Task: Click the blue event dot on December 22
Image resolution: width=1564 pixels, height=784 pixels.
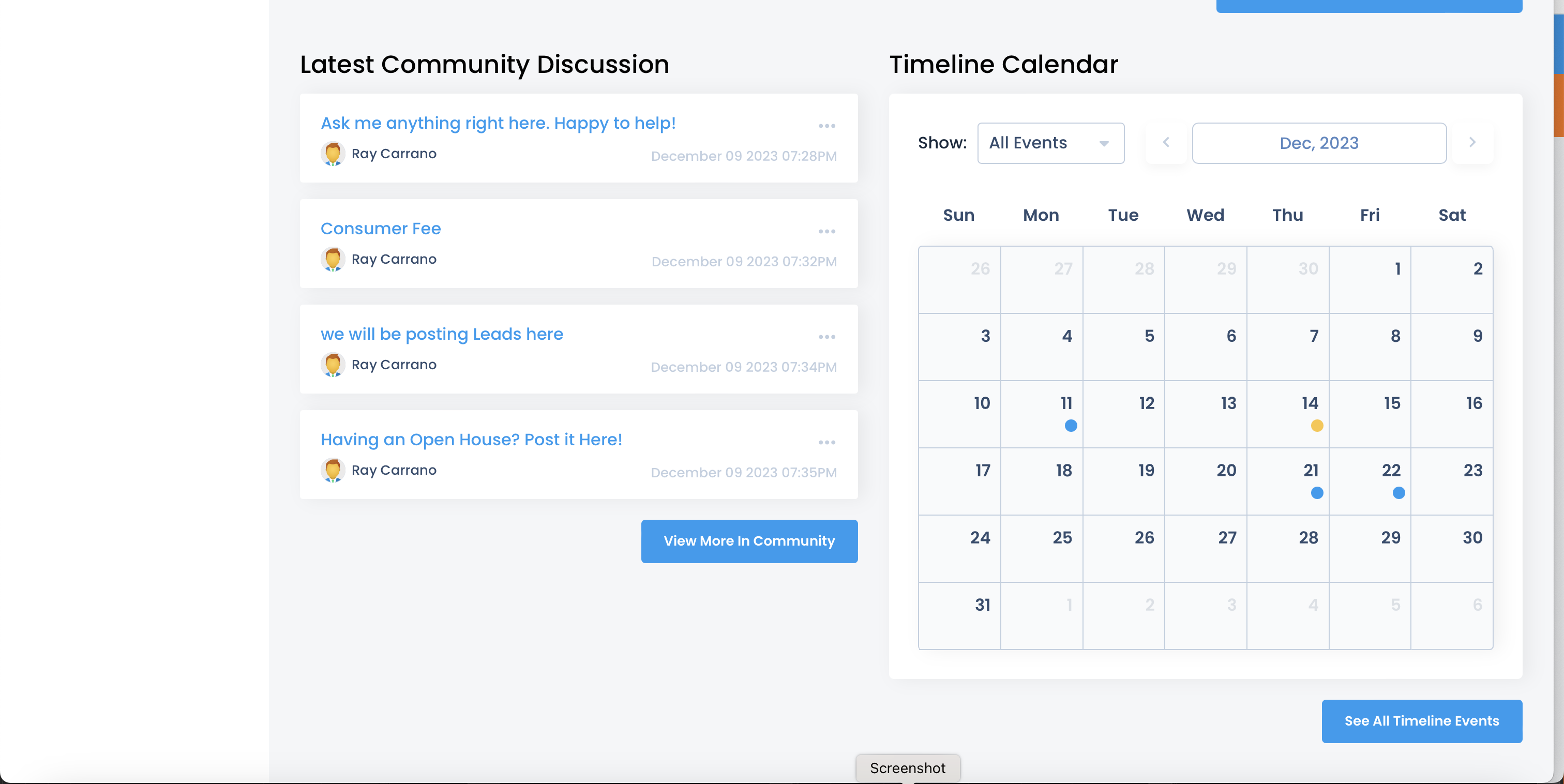Action: (x=1399, y=493)
